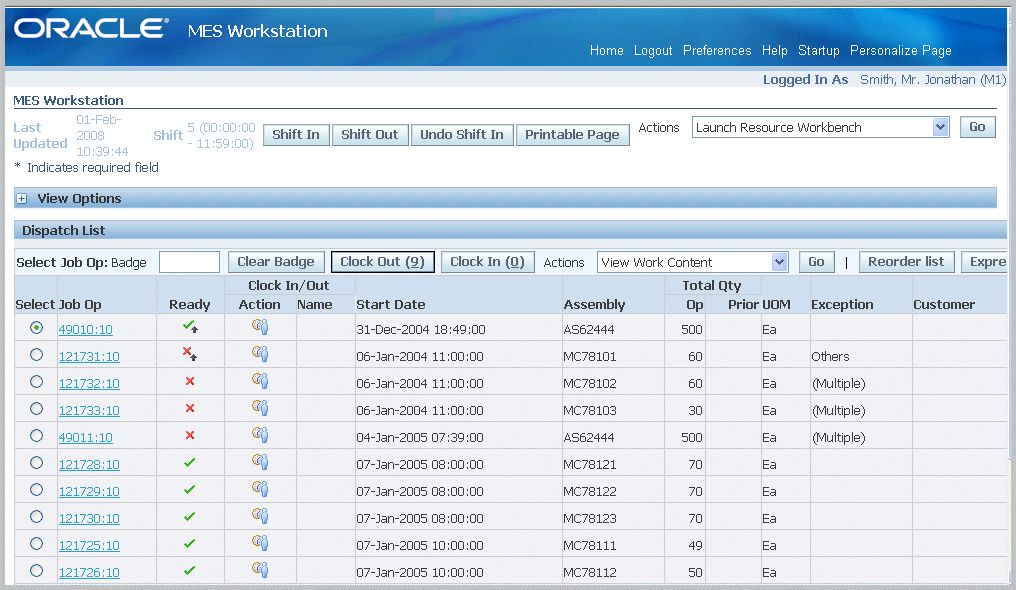
Task: Select radio button for job 49011:10
Action: (36, 435)
